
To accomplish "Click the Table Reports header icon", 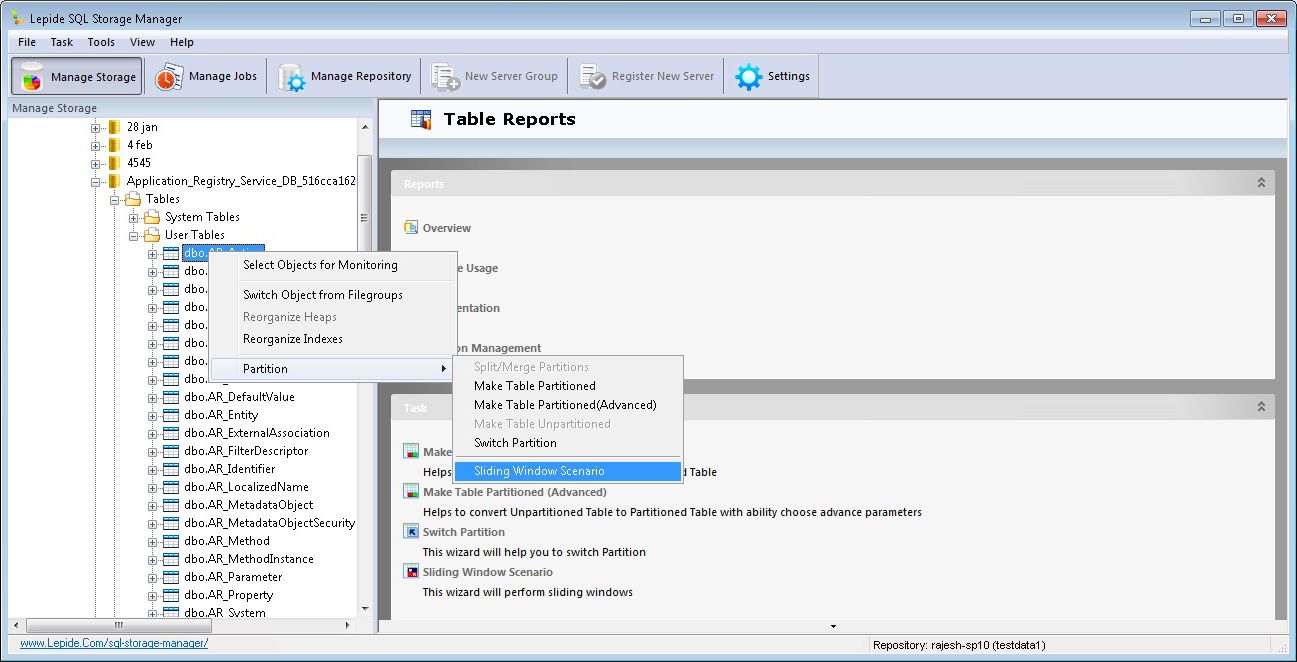I will 422,118.
